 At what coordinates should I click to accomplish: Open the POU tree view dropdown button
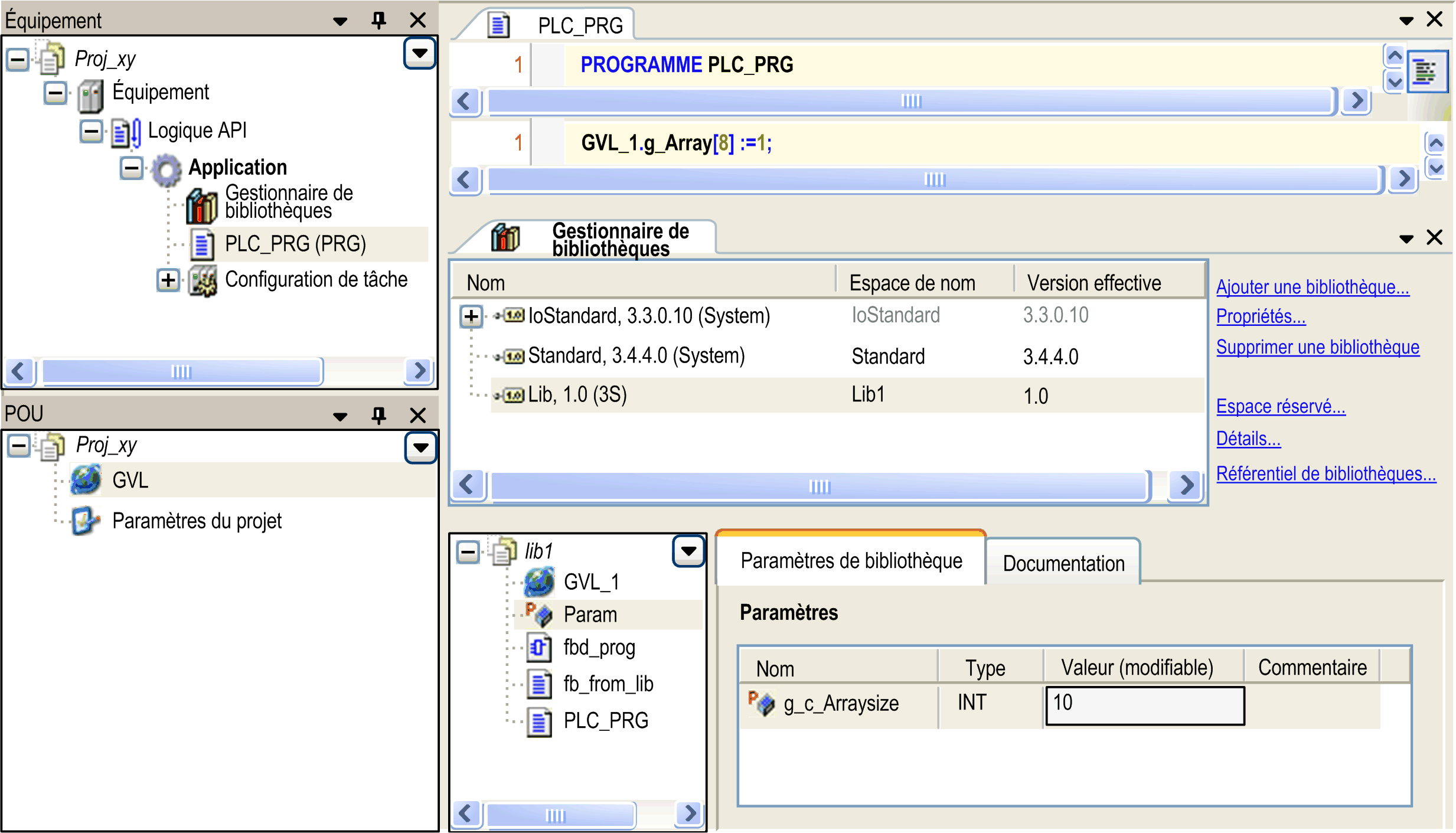pyautogui.click(x=420, y=447)
